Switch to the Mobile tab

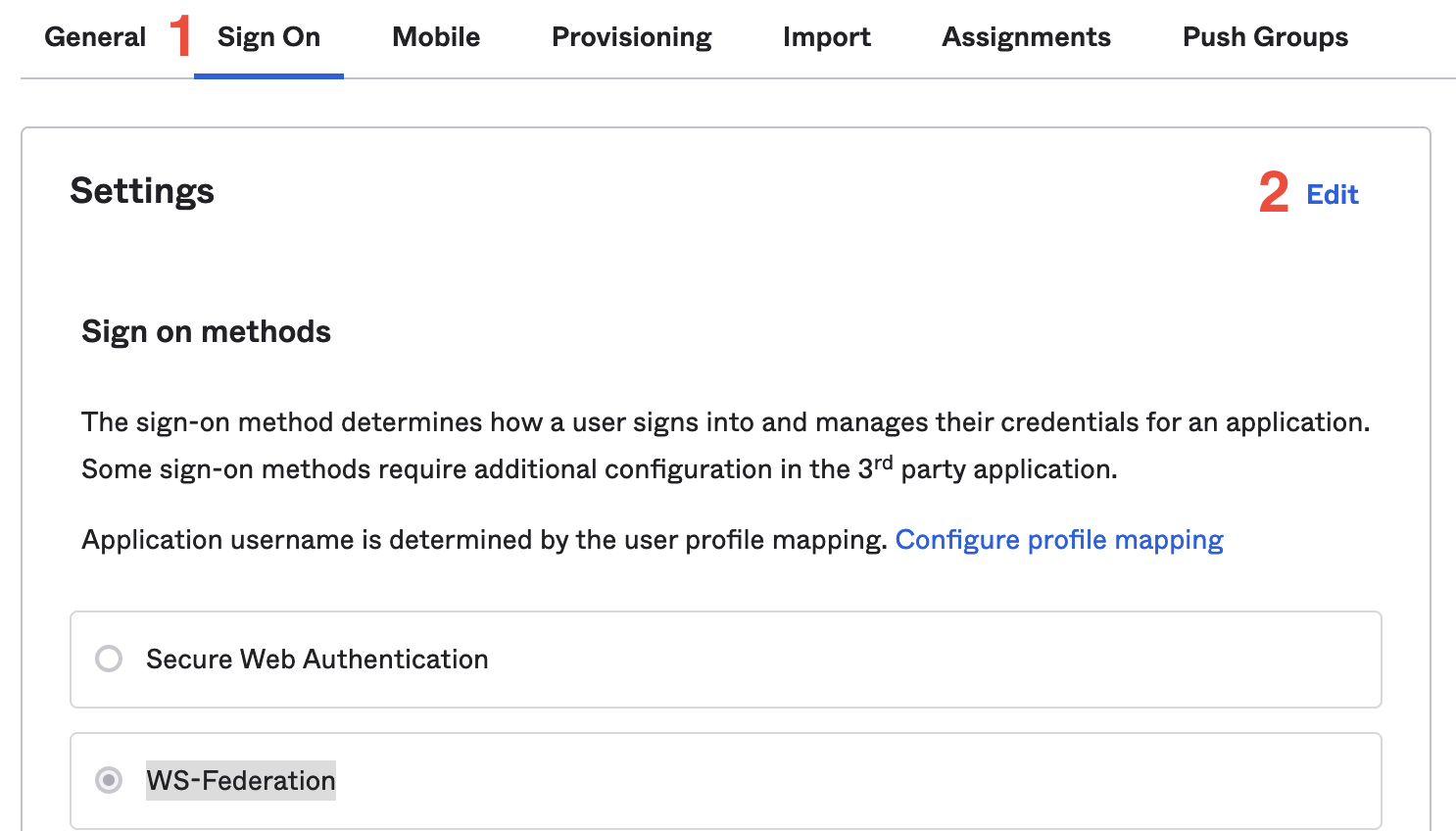tap(436, 37)
